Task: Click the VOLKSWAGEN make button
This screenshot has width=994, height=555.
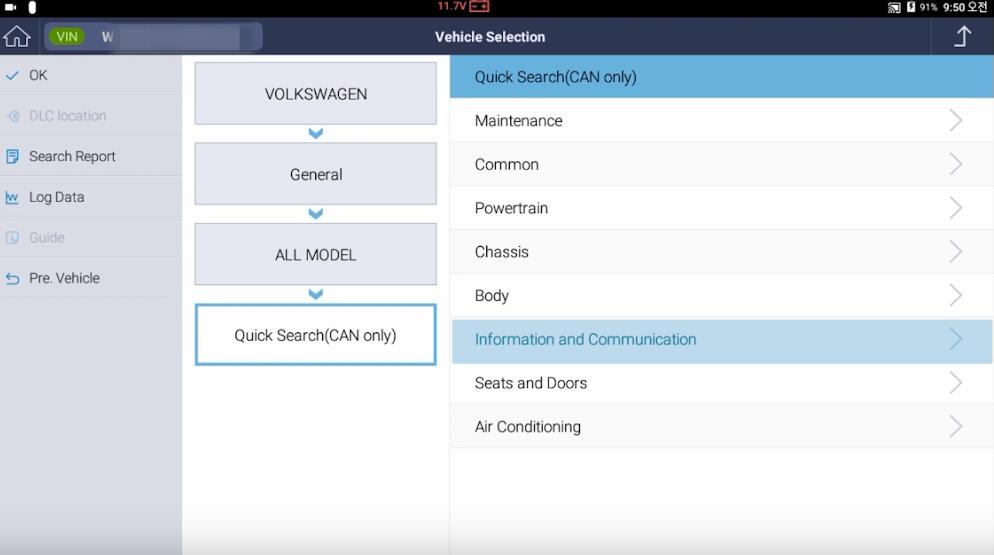Action: point(316,94)
